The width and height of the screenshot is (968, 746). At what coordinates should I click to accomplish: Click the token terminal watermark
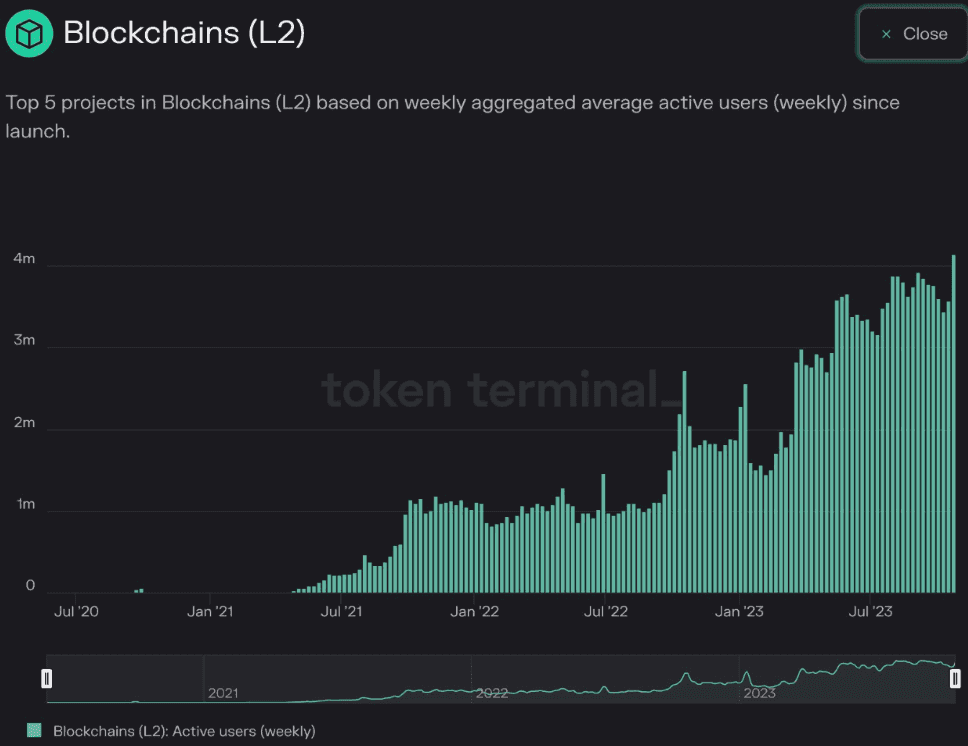point(502,389)
